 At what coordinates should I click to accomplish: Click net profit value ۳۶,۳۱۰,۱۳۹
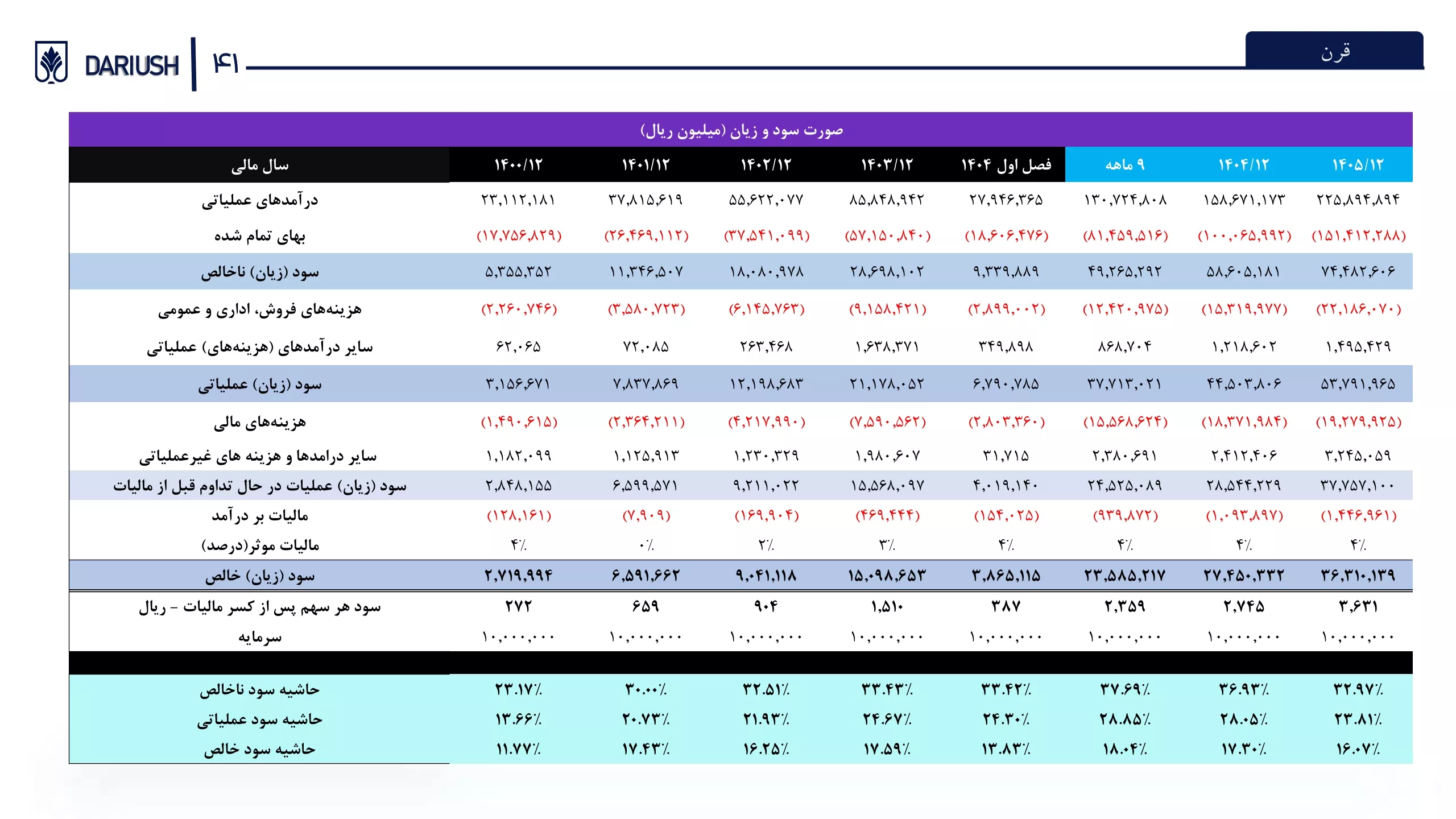1358,576
